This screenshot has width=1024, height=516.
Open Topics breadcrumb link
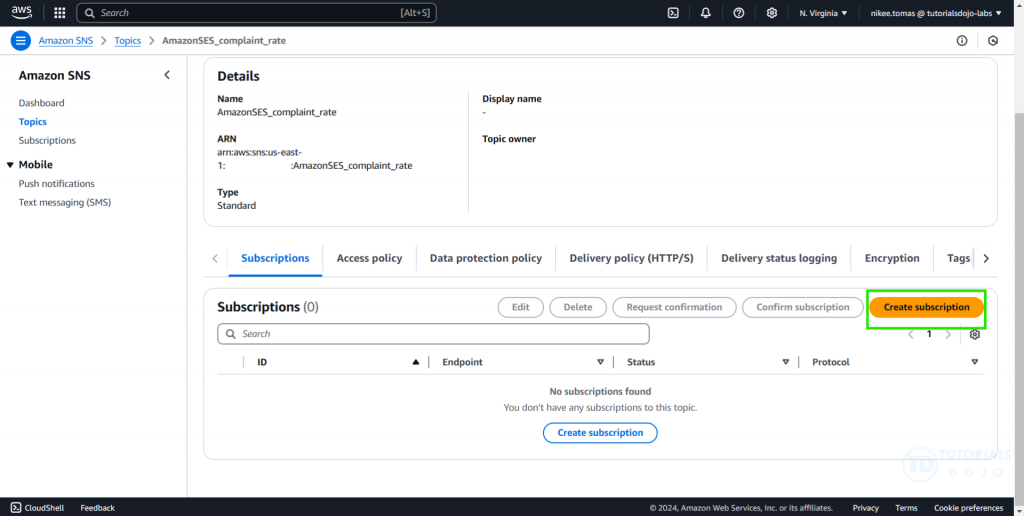coord(128,40)
